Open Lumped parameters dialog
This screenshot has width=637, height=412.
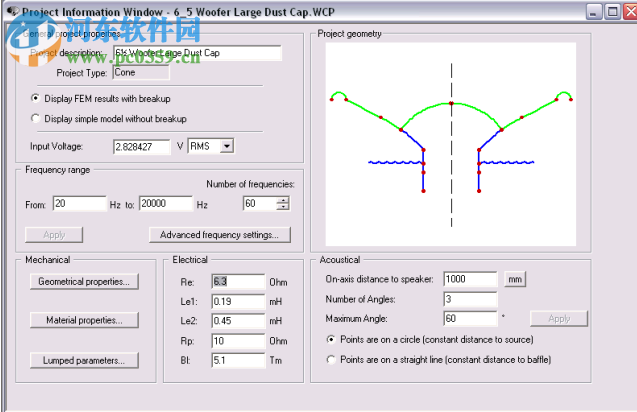(84, 360)
